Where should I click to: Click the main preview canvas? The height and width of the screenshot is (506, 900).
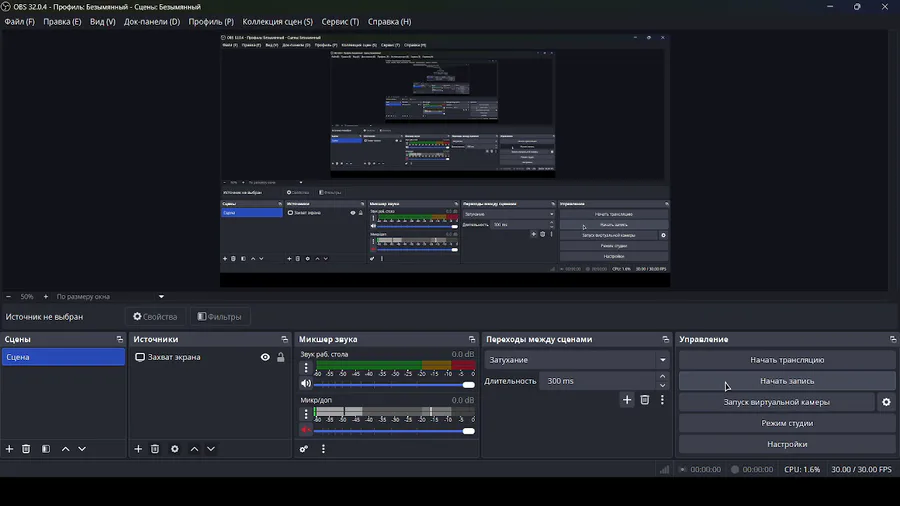(x=445, y=160)
